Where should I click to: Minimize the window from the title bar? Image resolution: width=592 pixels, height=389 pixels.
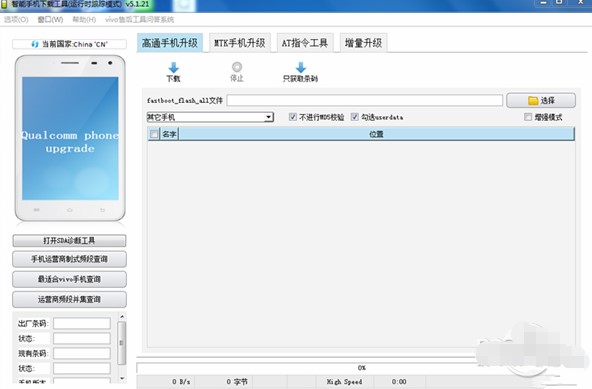pos(543,3)
